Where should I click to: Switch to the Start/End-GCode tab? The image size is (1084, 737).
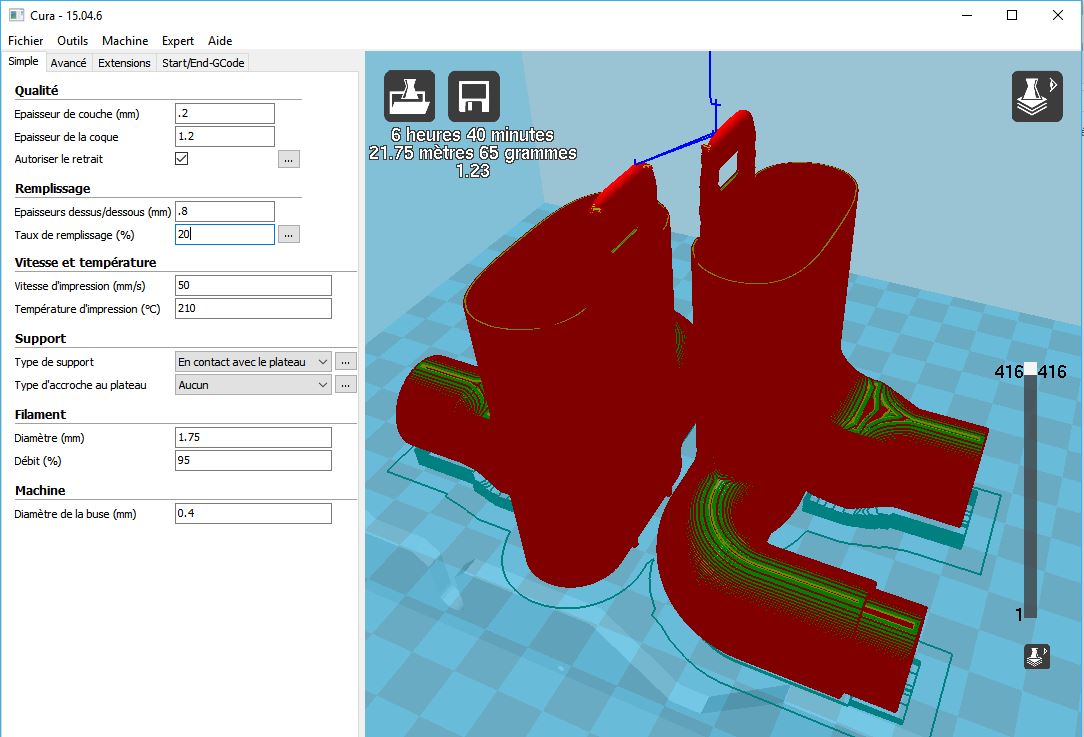click(x=203, y=62)
